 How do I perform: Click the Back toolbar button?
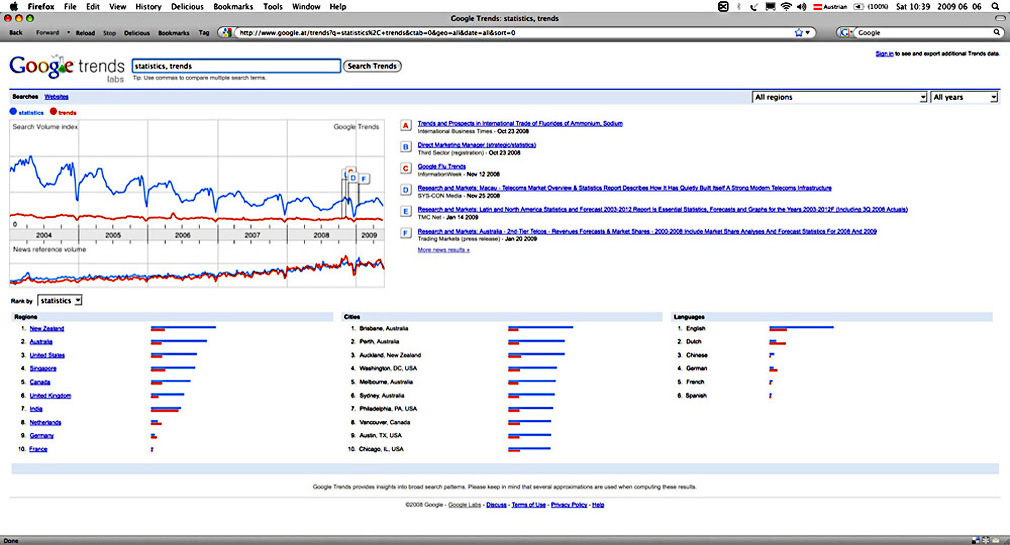pyautogui.click(x=16, y=32)
